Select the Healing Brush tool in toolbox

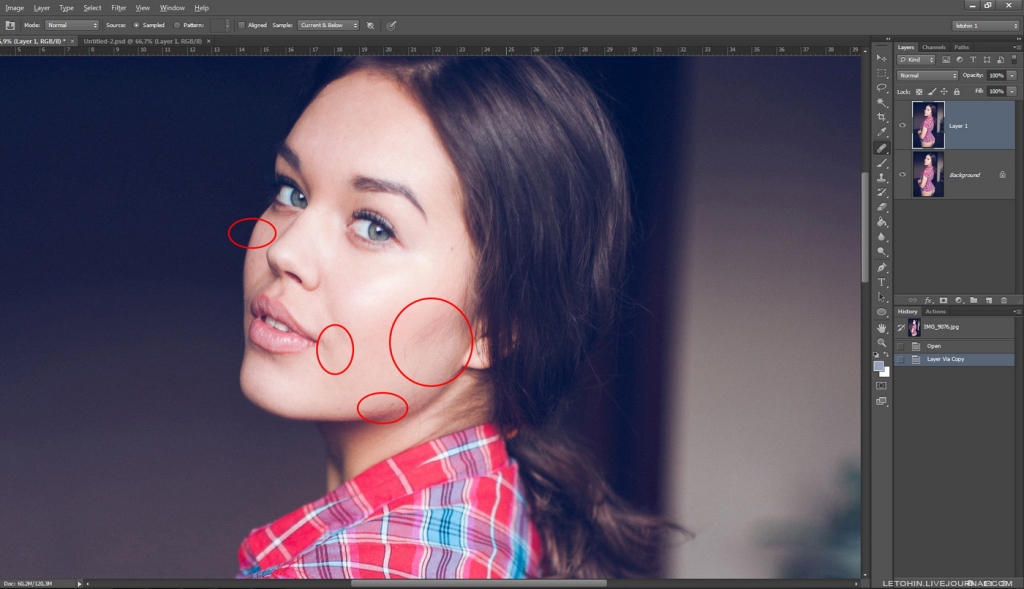[x=882, y=148]
